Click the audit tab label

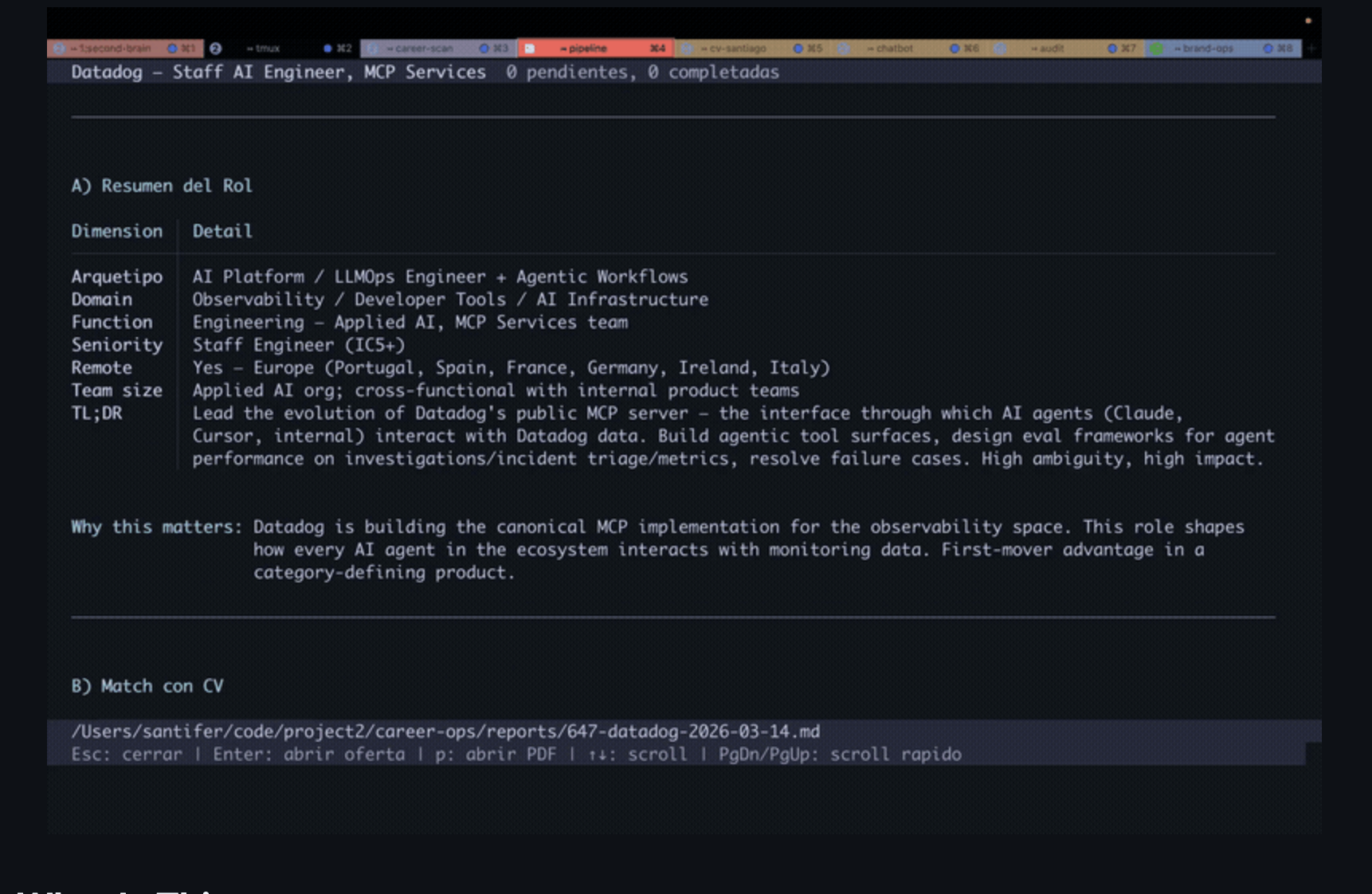1048,49
